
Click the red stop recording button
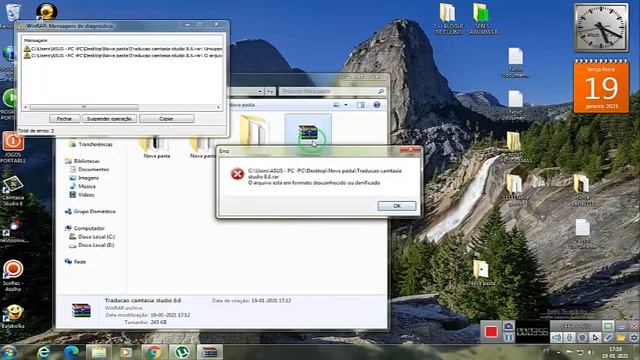pyautogui.click(x=491, y=331)
